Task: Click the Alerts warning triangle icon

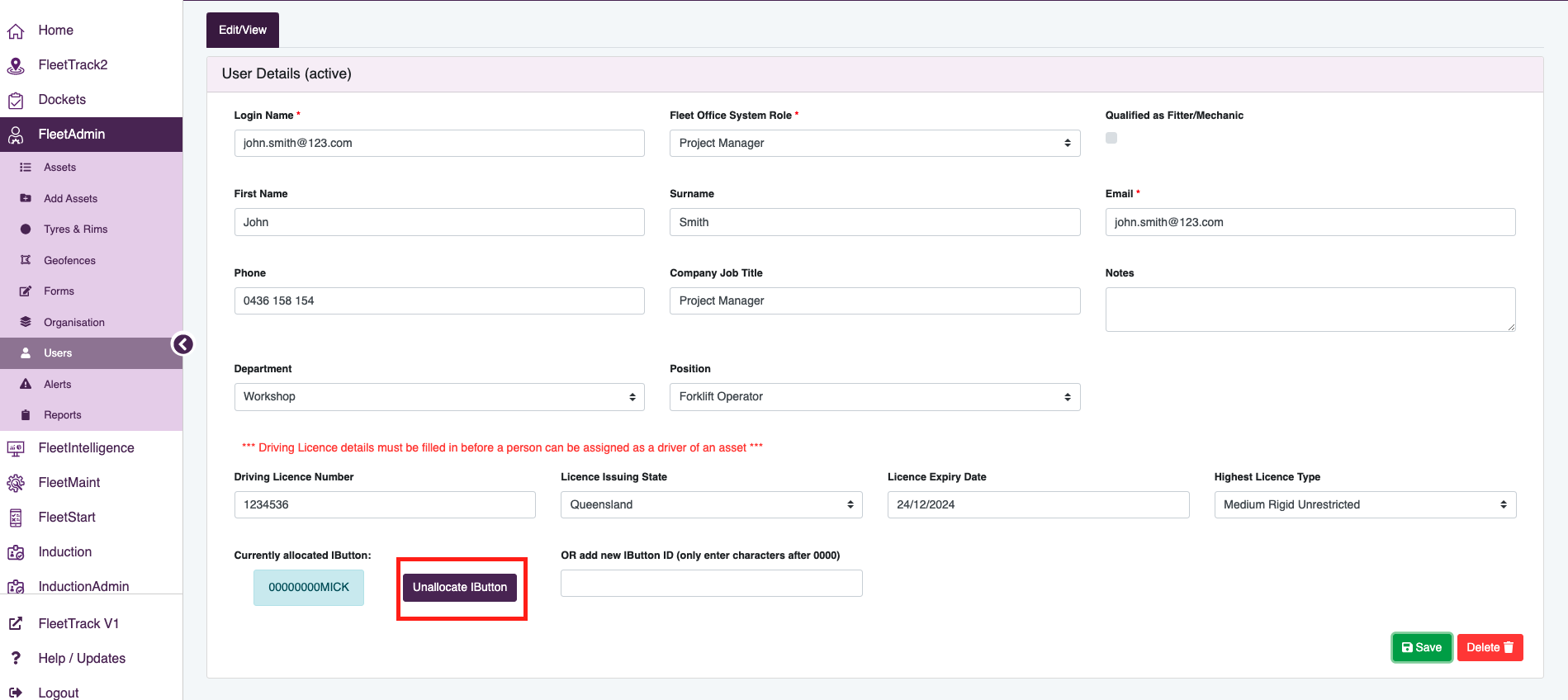Action: (x=26, y=384)
